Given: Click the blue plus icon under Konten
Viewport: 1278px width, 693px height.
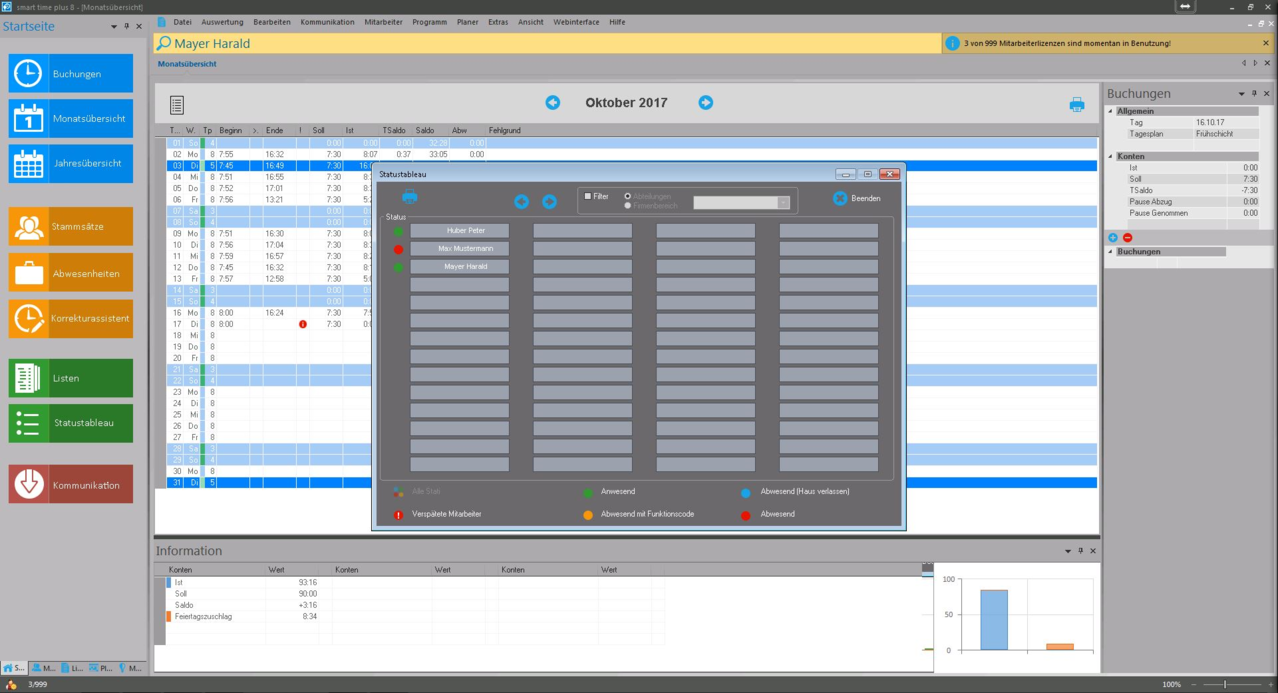Looking at the screenshot, I should 1113,238.
